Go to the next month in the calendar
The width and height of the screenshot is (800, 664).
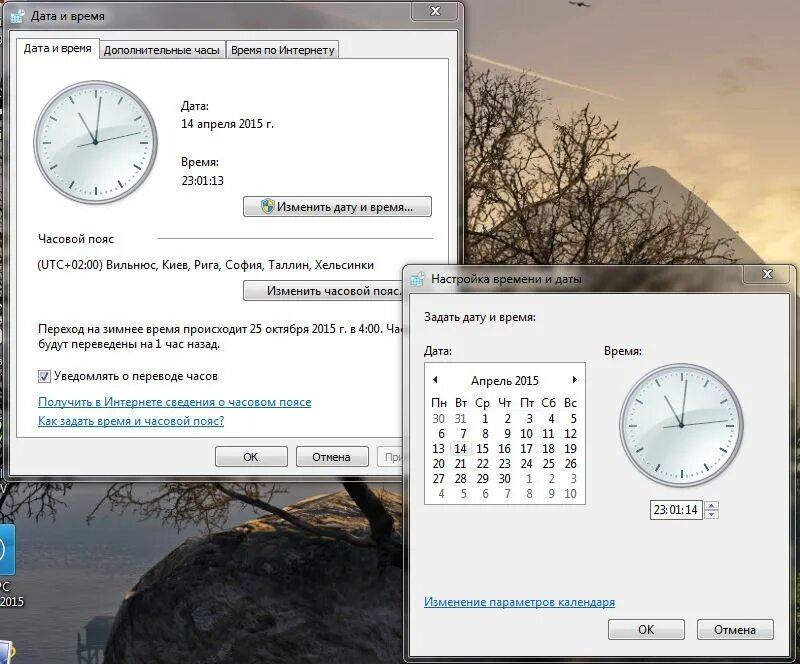tap(574, 380)
